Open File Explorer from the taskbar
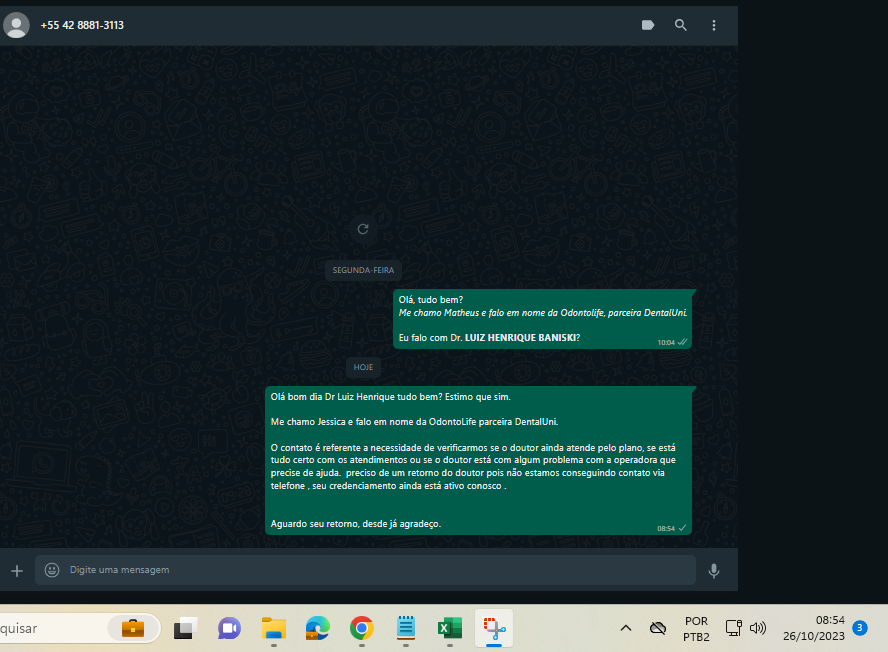 pos(273,628)
